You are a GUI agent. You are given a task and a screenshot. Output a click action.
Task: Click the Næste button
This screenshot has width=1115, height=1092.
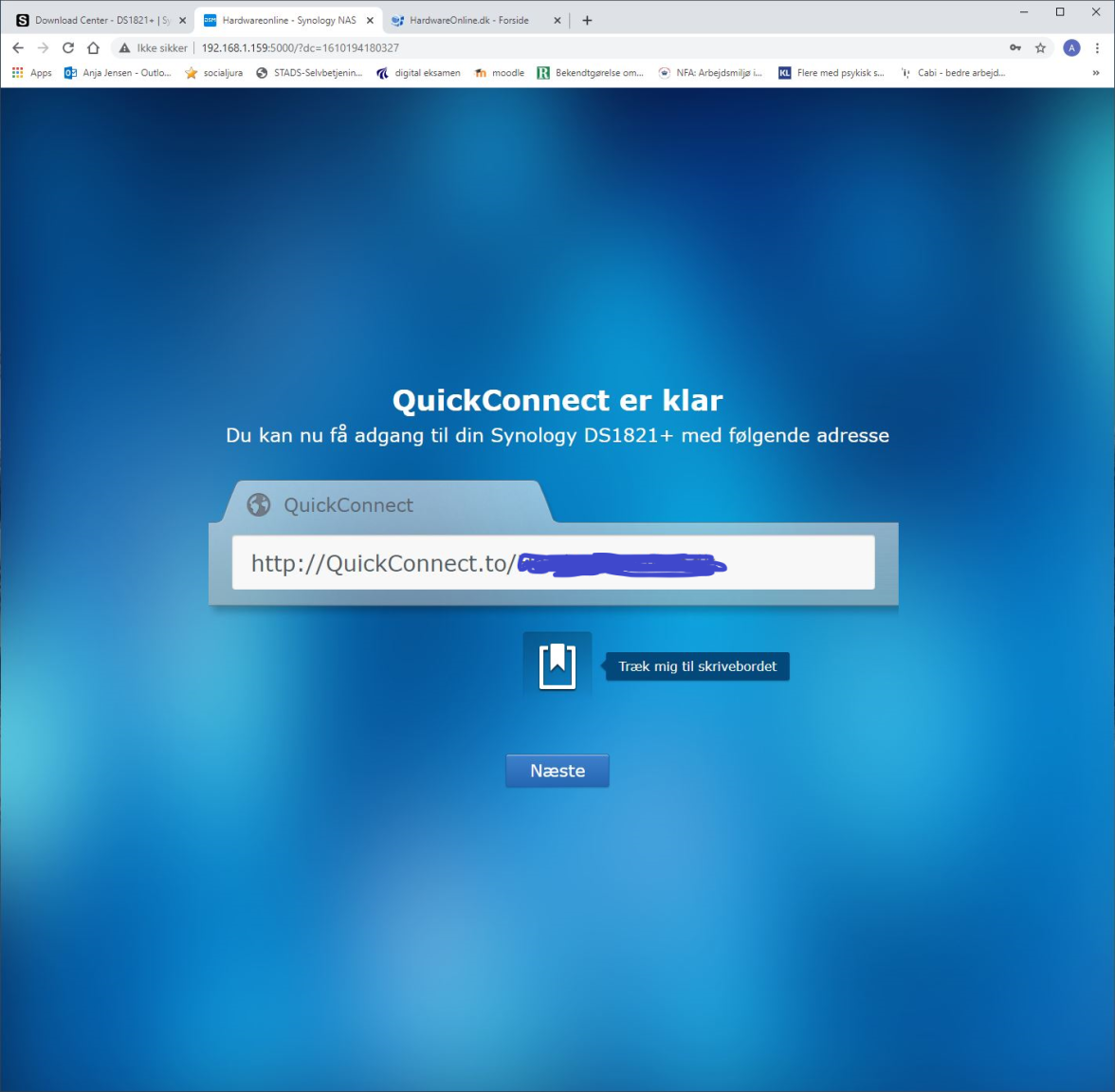pos(557,771)
